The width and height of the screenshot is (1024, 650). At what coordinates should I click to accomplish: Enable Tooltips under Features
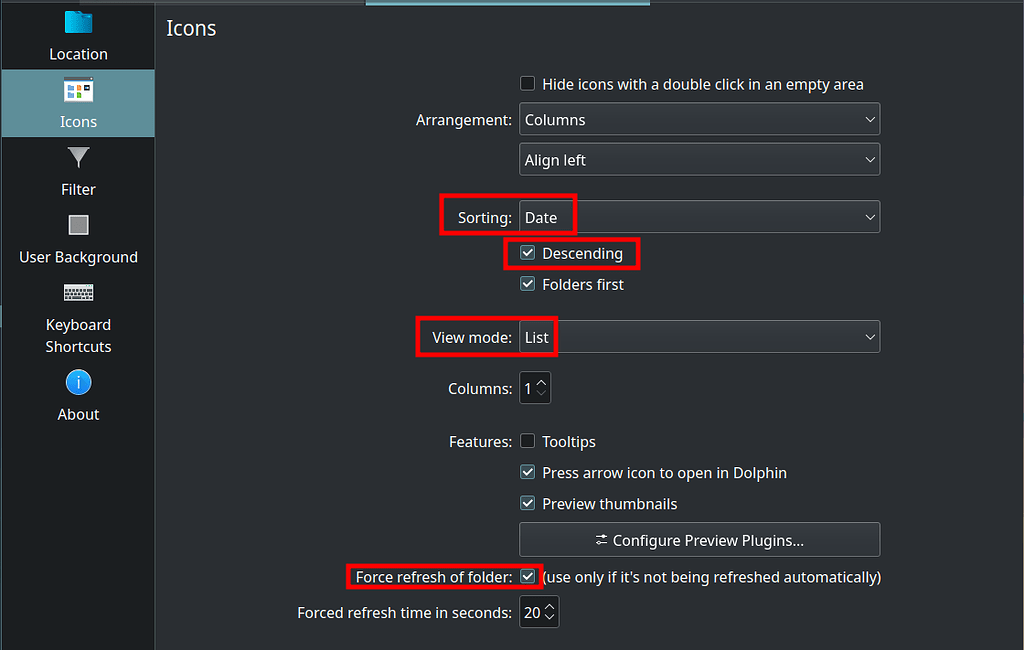click(x=527, y=441)
